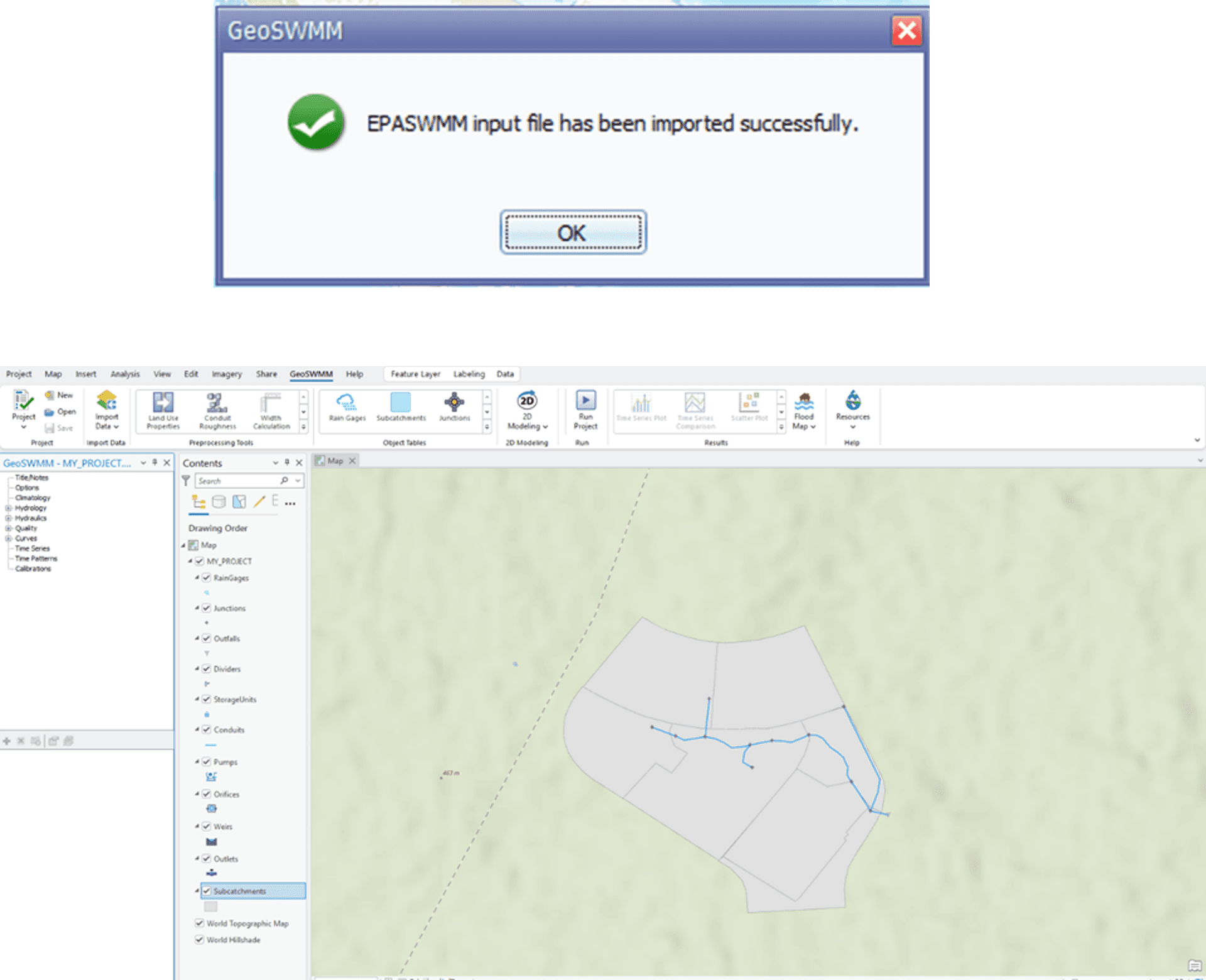Disable the World Hillshade basemap
Image resolution: width=1206 pixels, height=980 pixels.
(x=200, y=940)
